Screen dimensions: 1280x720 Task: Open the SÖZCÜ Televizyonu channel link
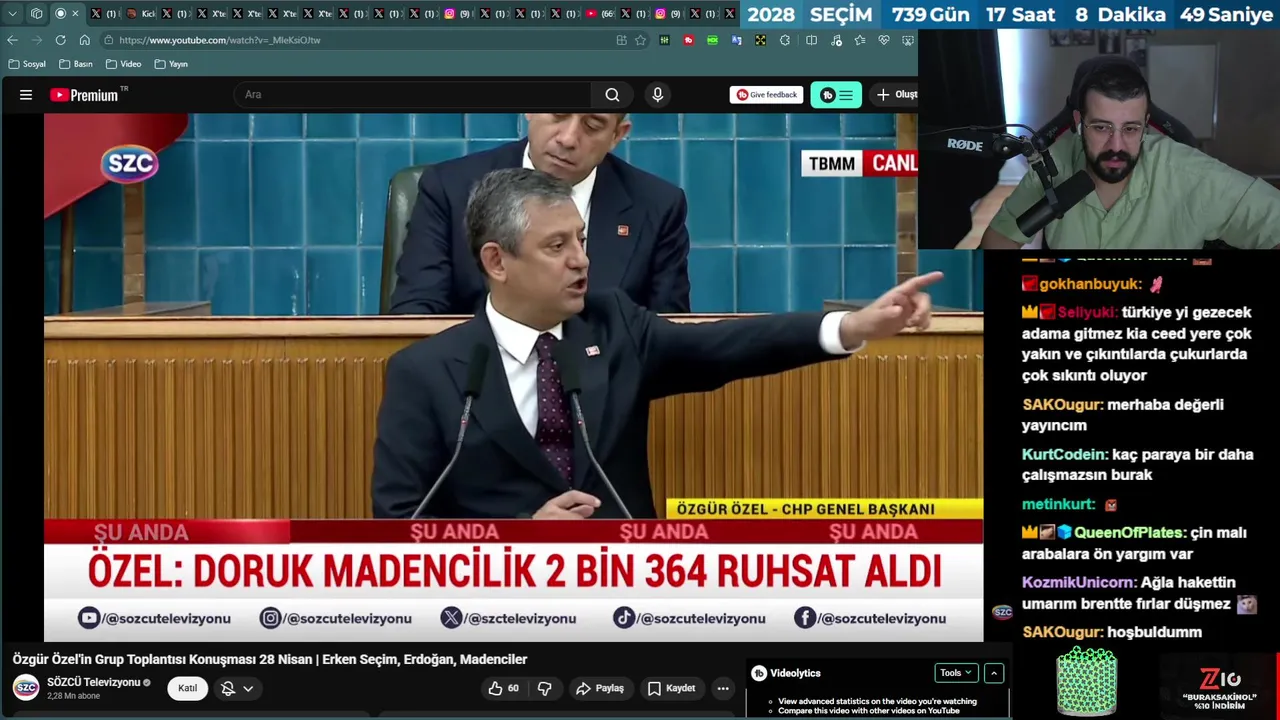pos(94,682)
